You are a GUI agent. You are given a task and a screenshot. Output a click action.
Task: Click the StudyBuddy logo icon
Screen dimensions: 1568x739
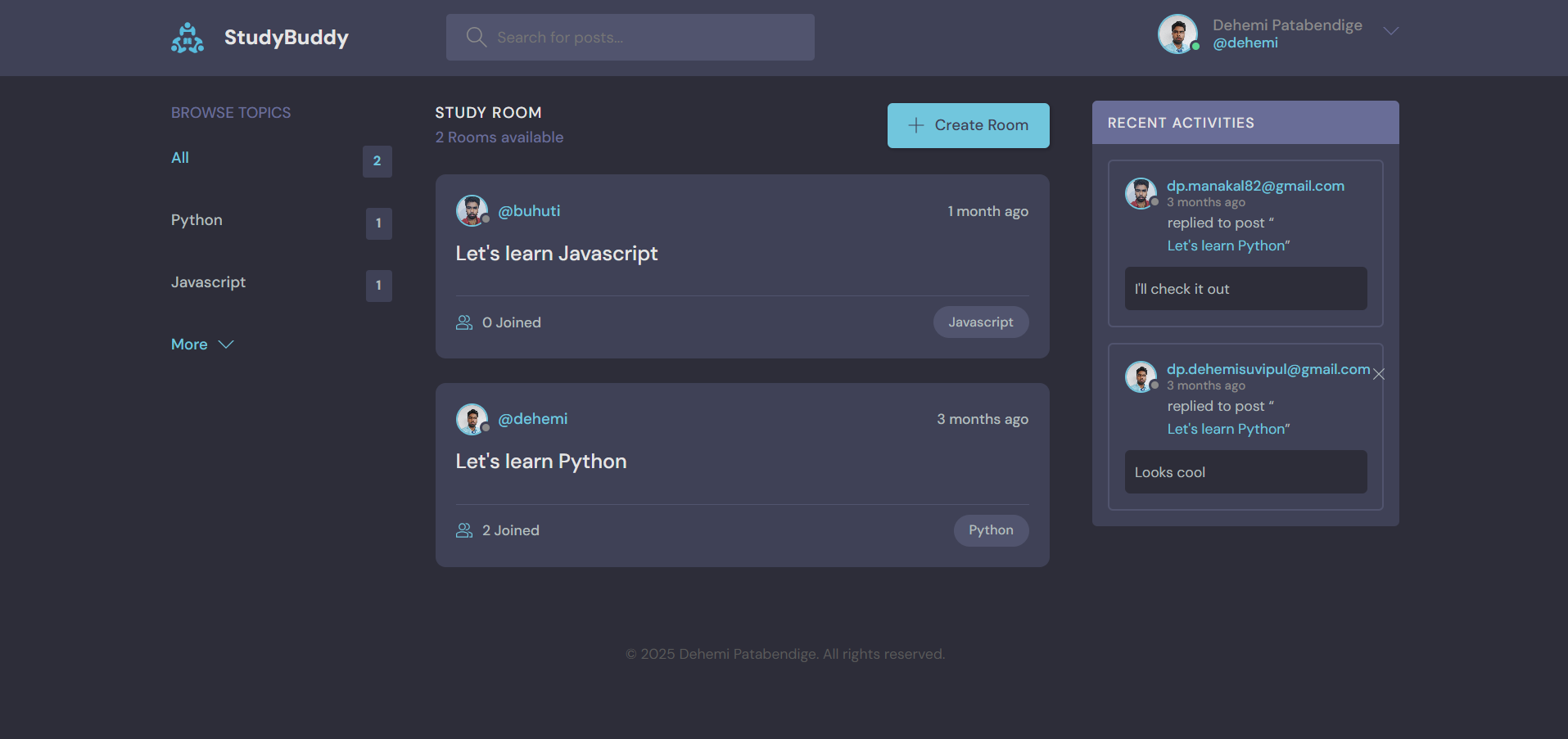[188, 38]
